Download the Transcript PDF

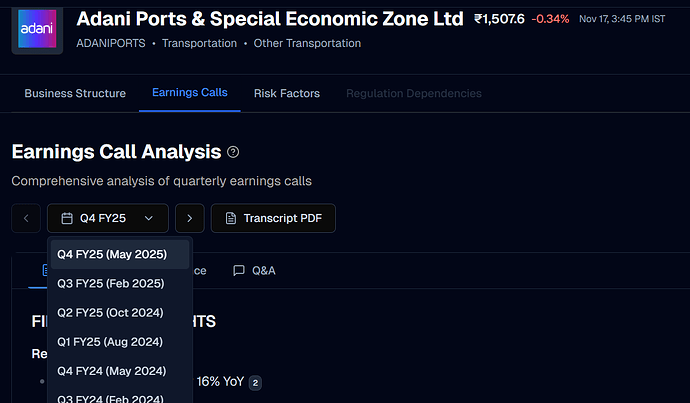point(279,218)
